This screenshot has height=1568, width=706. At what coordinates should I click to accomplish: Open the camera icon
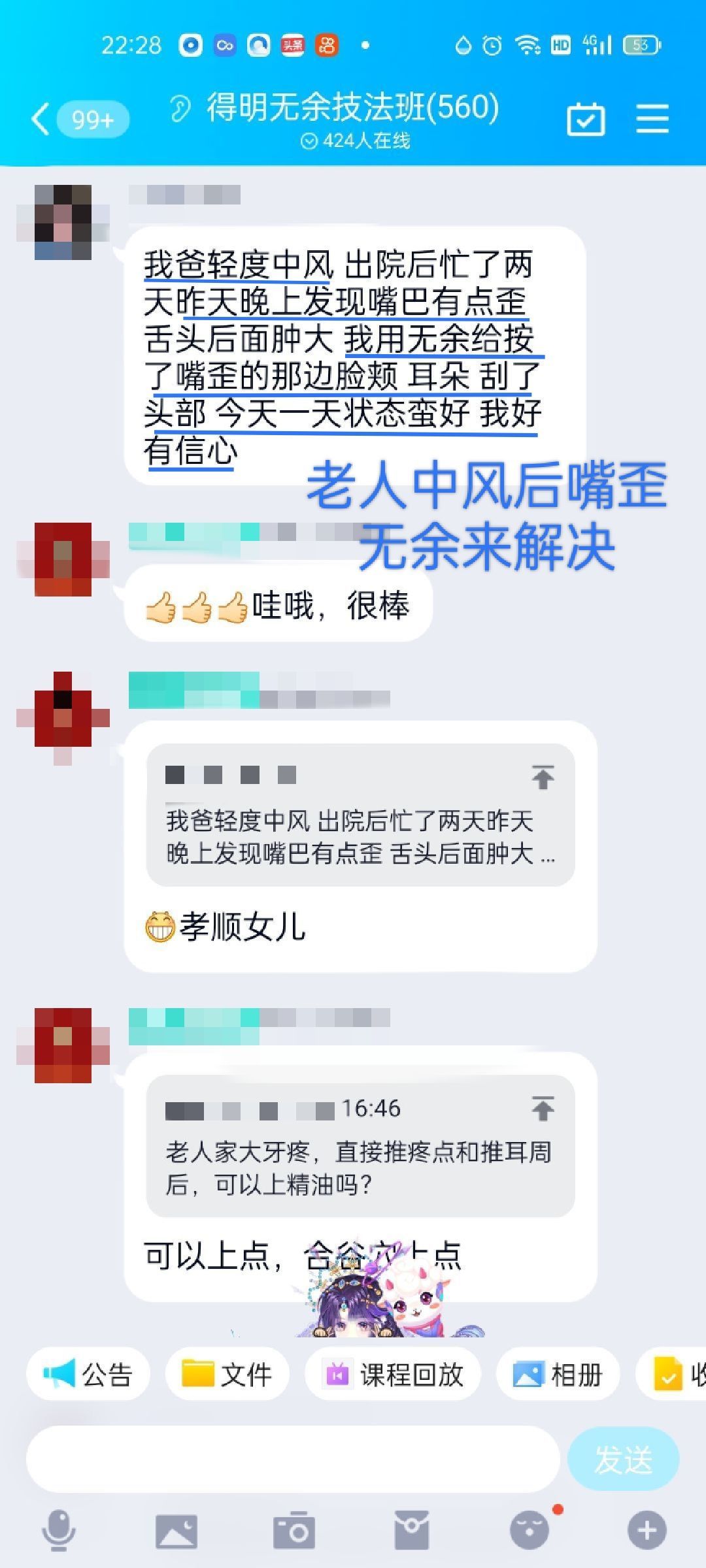click(x=294, y=1530)
